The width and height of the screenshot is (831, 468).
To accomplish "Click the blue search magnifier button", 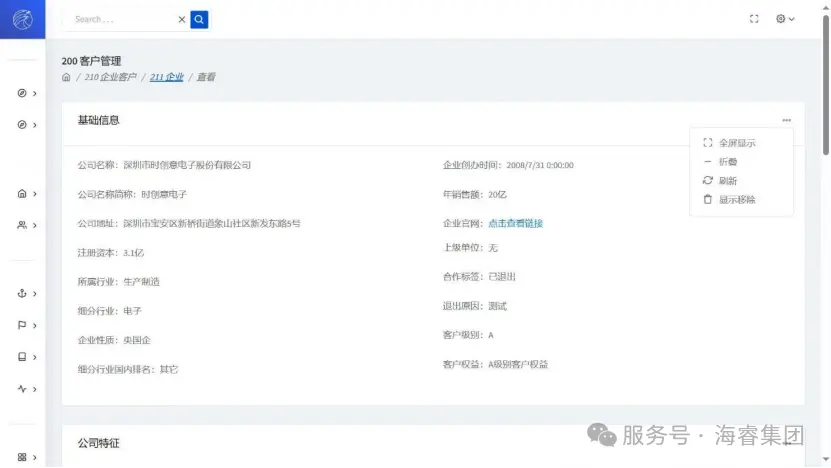I will 199,19.
